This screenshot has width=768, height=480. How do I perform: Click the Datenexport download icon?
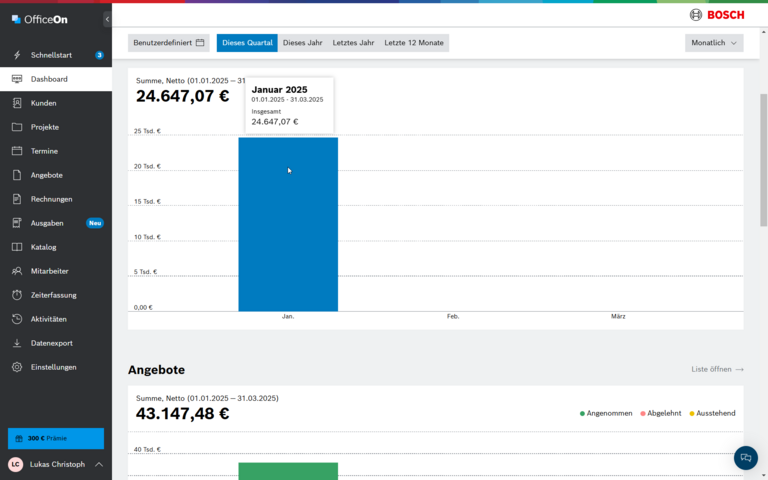(x=17, y=343)
